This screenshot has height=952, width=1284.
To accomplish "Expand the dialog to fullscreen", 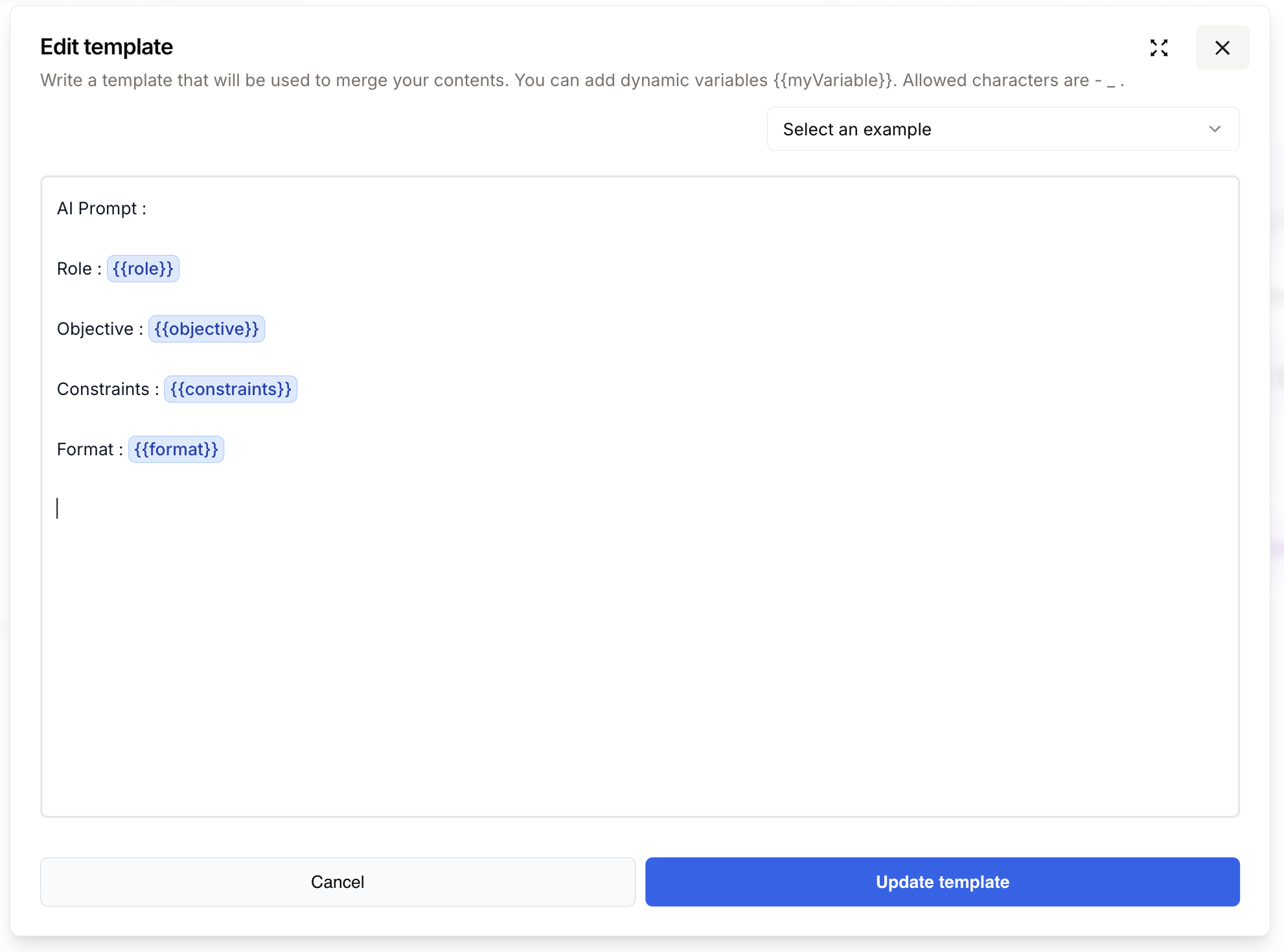I will coord(1159,48).
